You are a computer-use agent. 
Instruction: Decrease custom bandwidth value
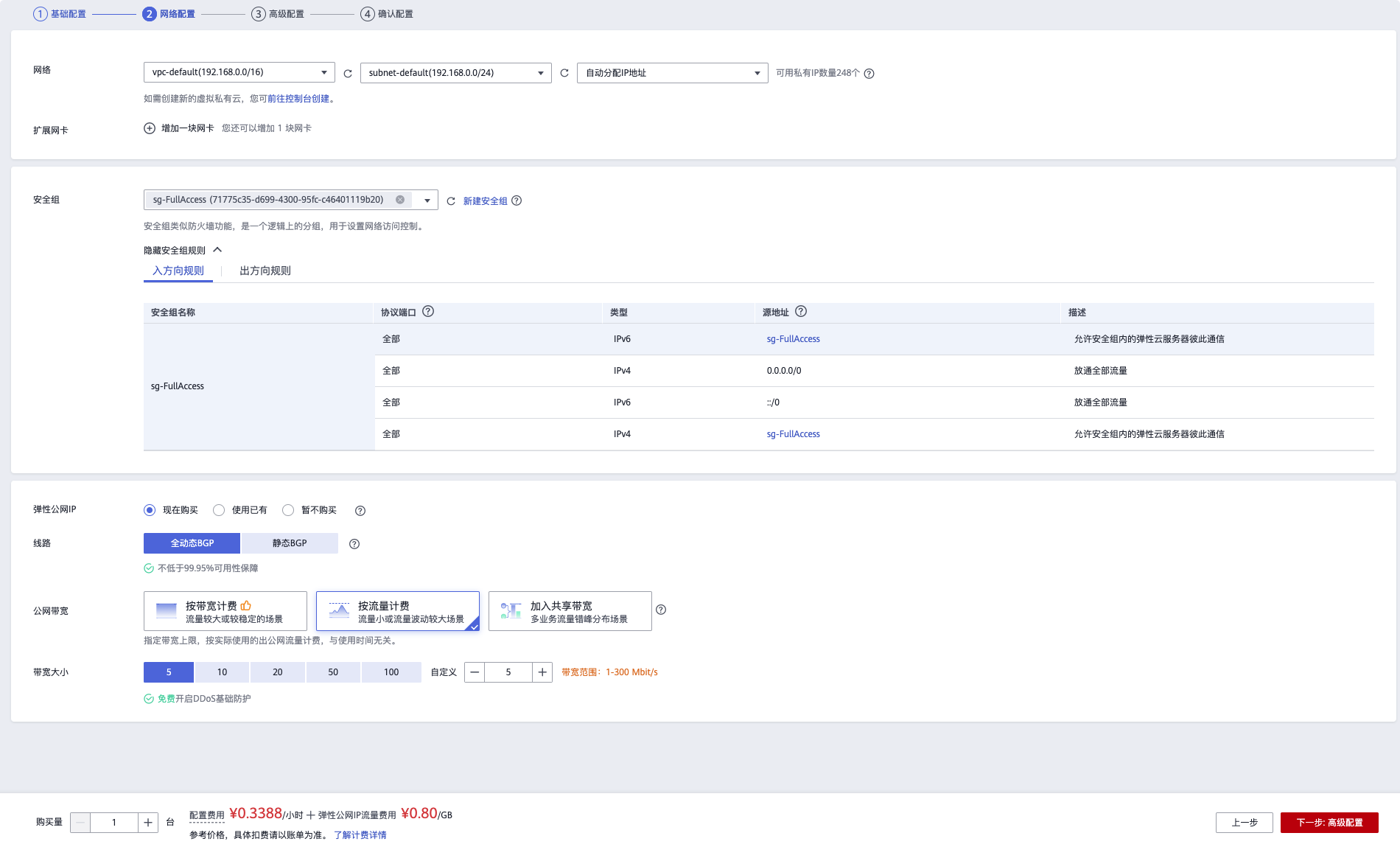click(475, 672)
